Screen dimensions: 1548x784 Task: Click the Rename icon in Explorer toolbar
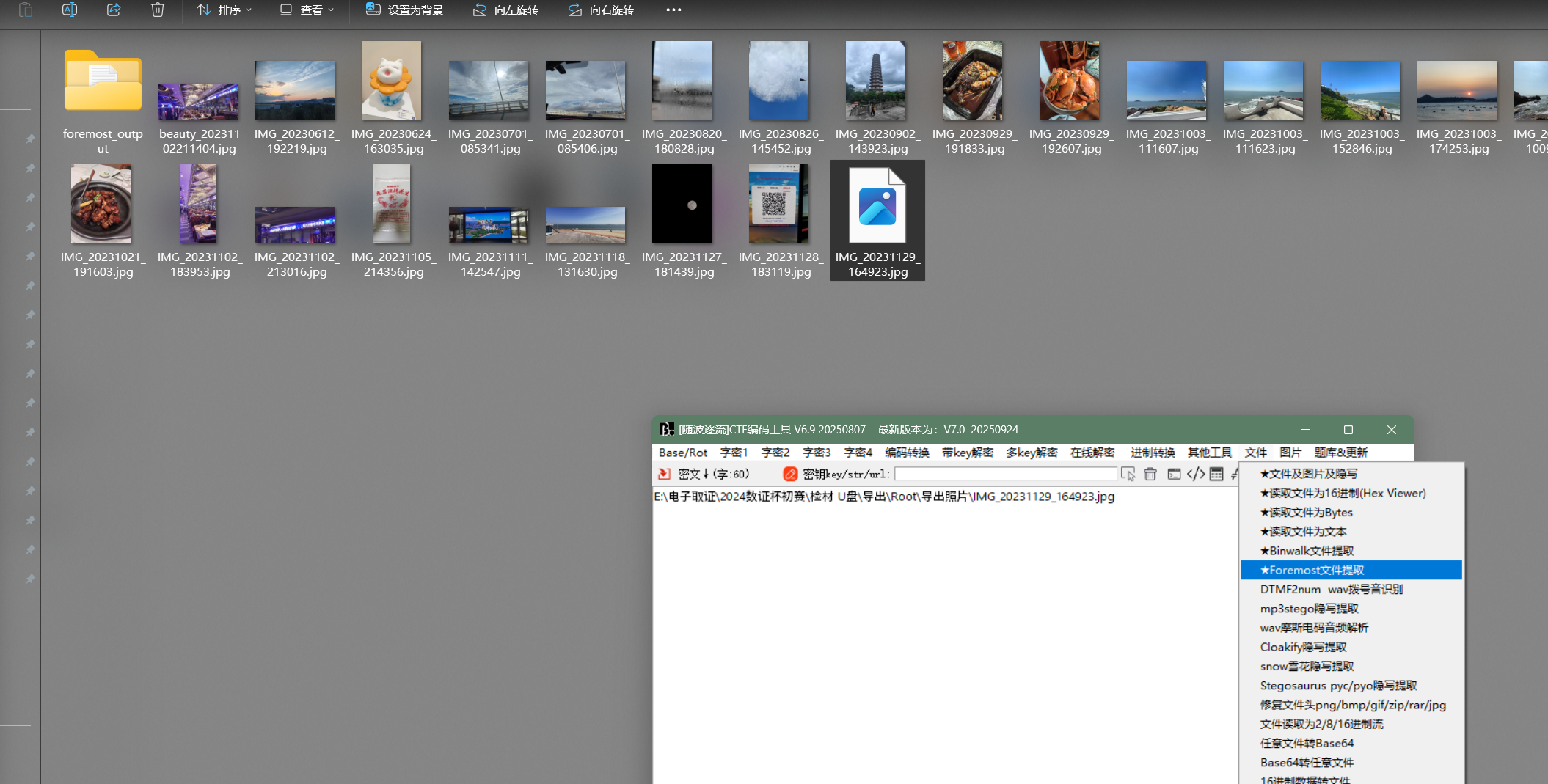point(70,10)
